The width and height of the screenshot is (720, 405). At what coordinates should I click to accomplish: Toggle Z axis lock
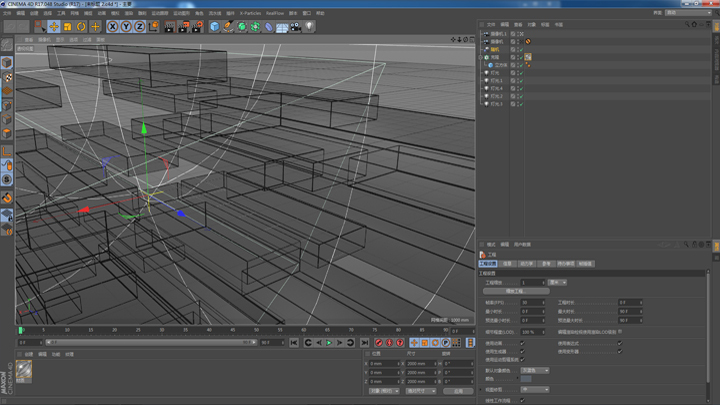(x=140, y=27)
